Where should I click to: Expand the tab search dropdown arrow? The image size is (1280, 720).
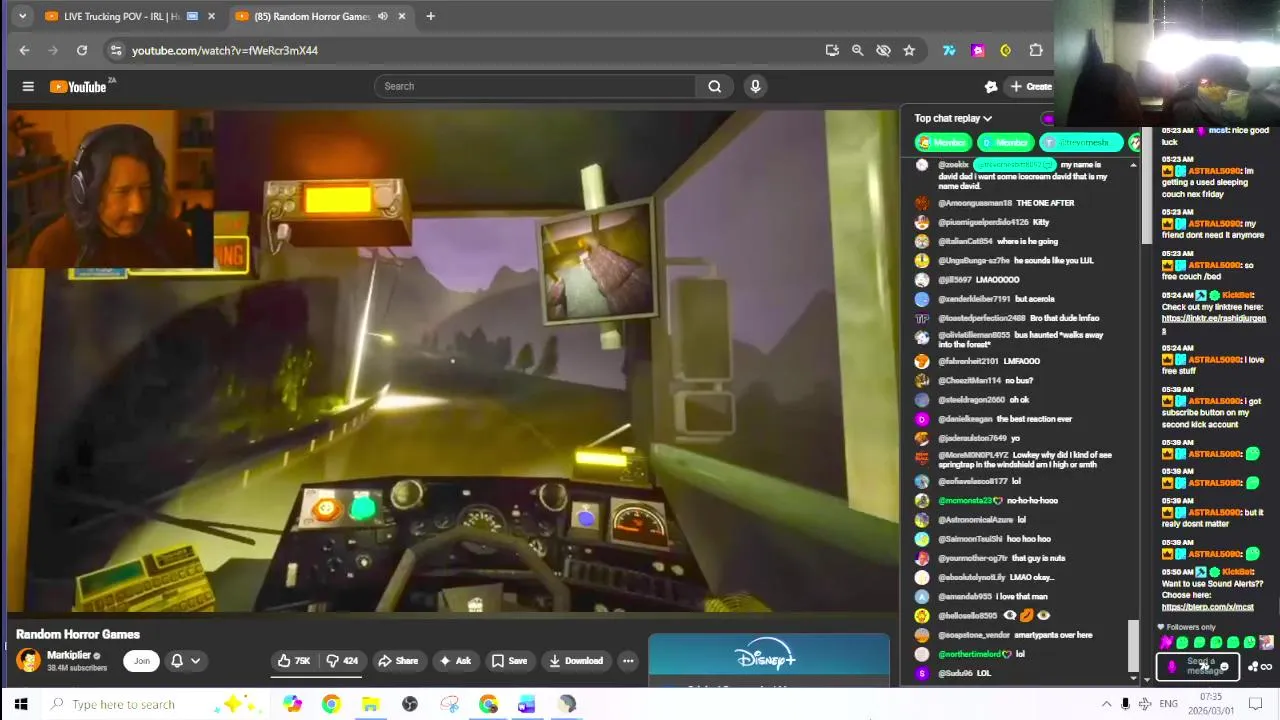22,16
